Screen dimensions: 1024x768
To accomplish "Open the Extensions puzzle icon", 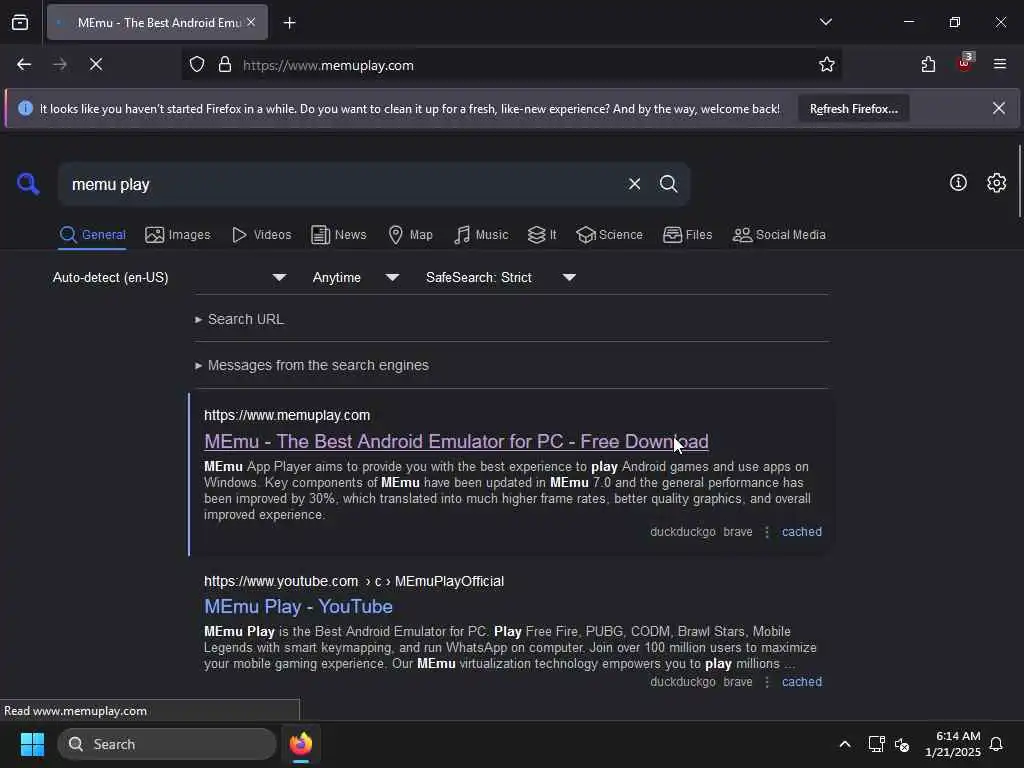I will point(928,65).
